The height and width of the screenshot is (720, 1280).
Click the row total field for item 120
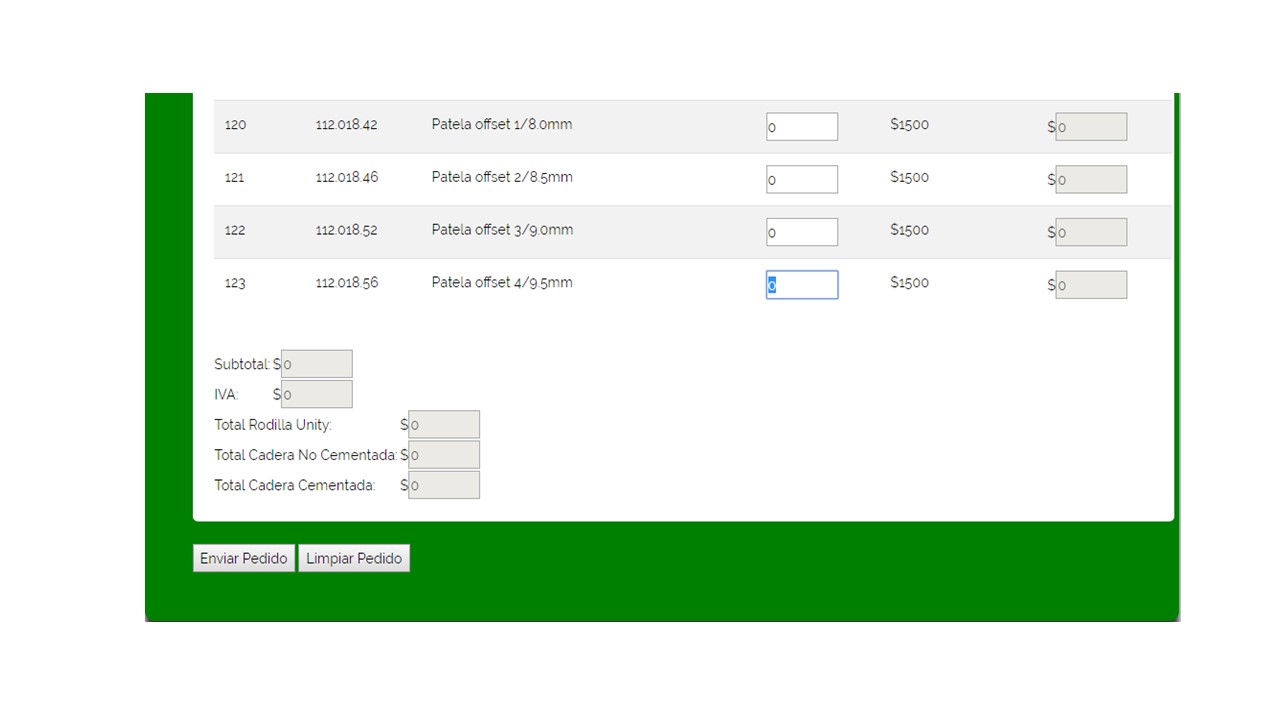[1091, 126]
